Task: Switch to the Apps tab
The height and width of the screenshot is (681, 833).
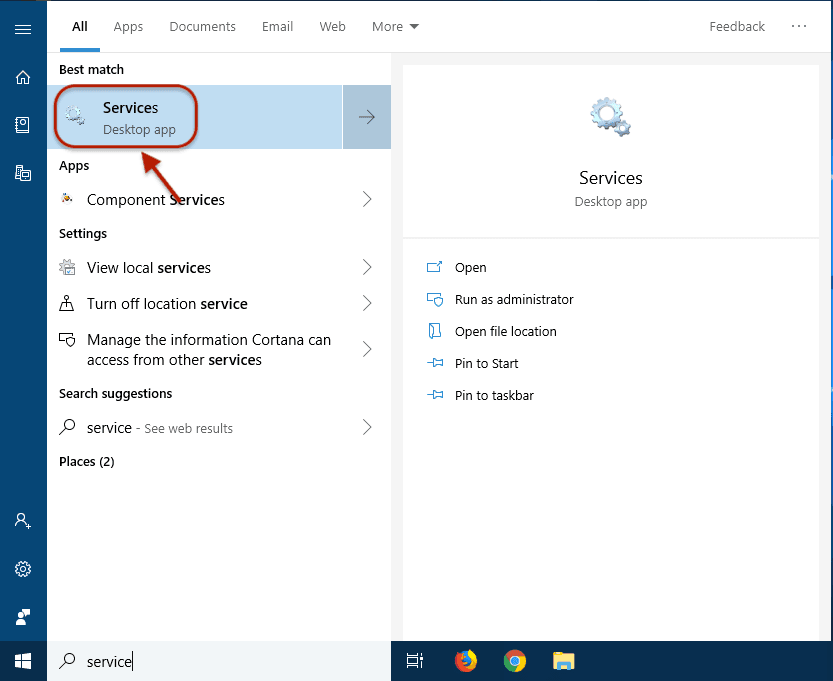Action: click(x=128, y=27)
